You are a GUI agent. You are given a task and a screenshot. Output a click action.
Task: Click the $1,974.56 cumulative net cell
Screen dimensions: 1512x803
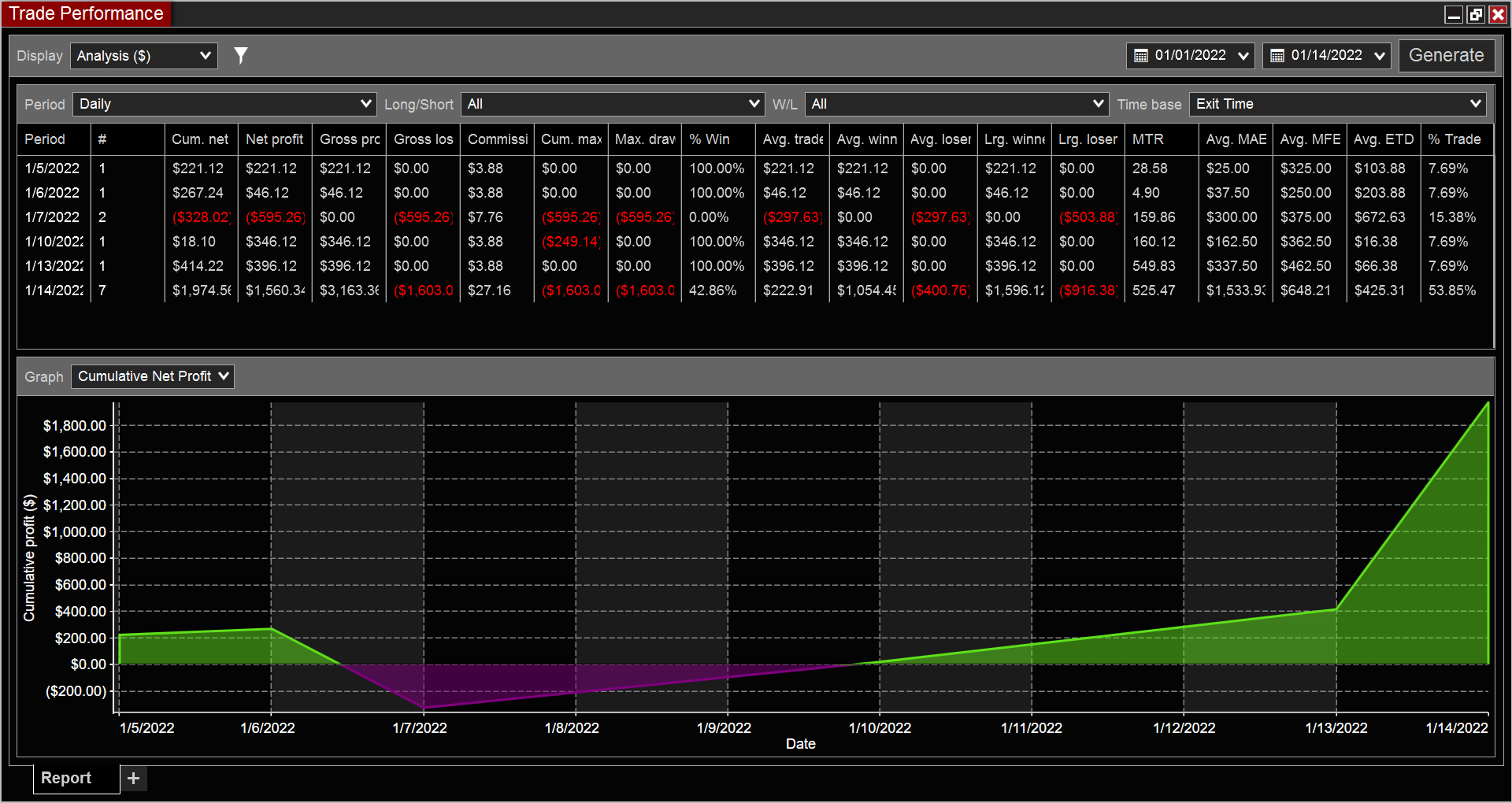202,290
